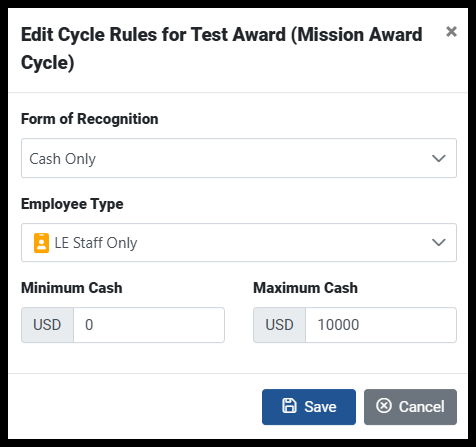
Task: Click the chevron beside LE Staff Only
Action: tap(439, 242)
